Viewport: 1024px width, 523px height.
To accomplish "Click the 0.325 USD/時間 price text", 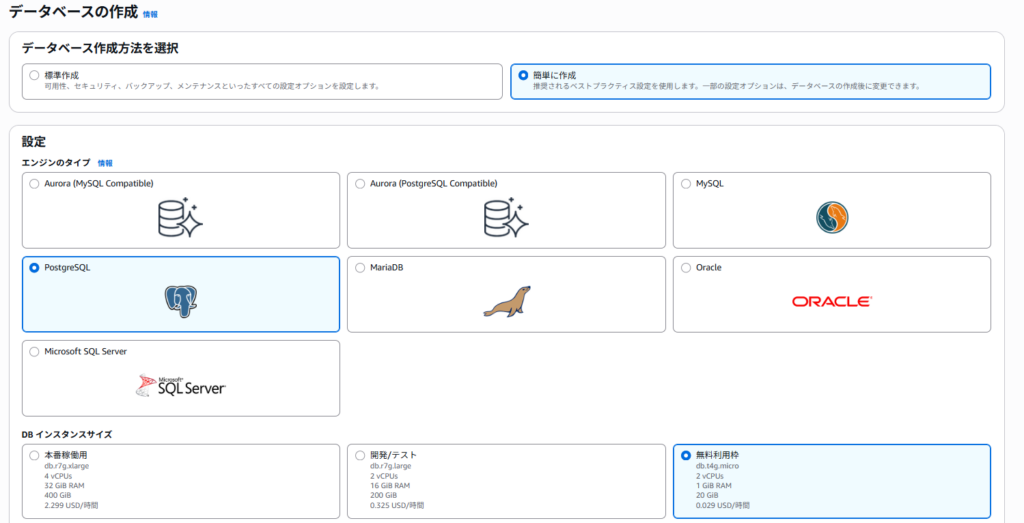I will click(x=397, y=505).
